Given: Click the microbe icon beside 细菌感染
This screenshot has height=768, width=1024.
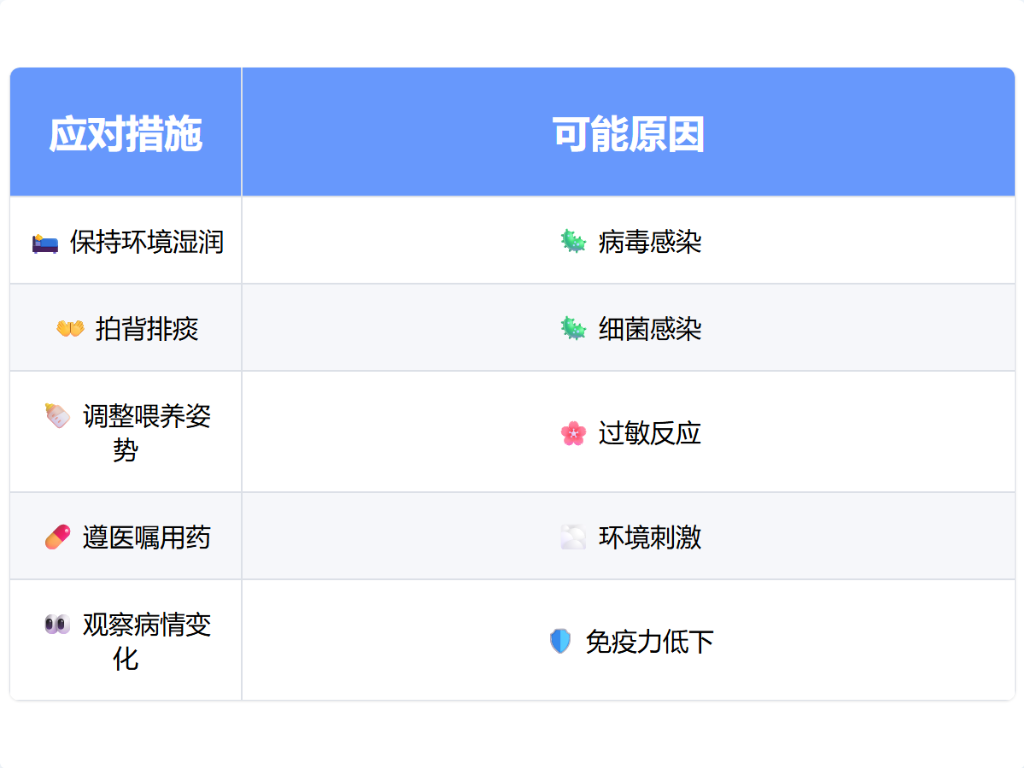Looking at the screenshot, I should [573, 329].
